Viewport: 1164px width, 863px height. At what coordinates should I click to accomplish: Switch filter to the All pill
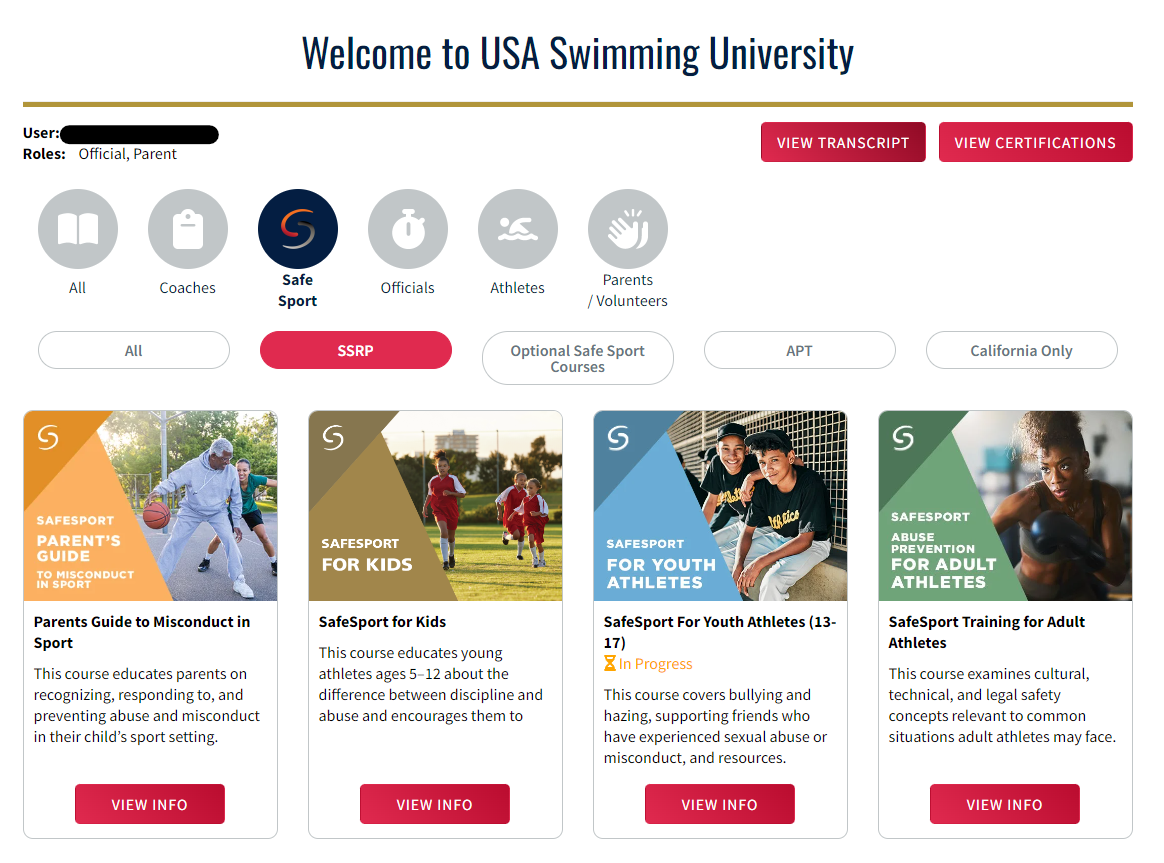coord(134,350)
